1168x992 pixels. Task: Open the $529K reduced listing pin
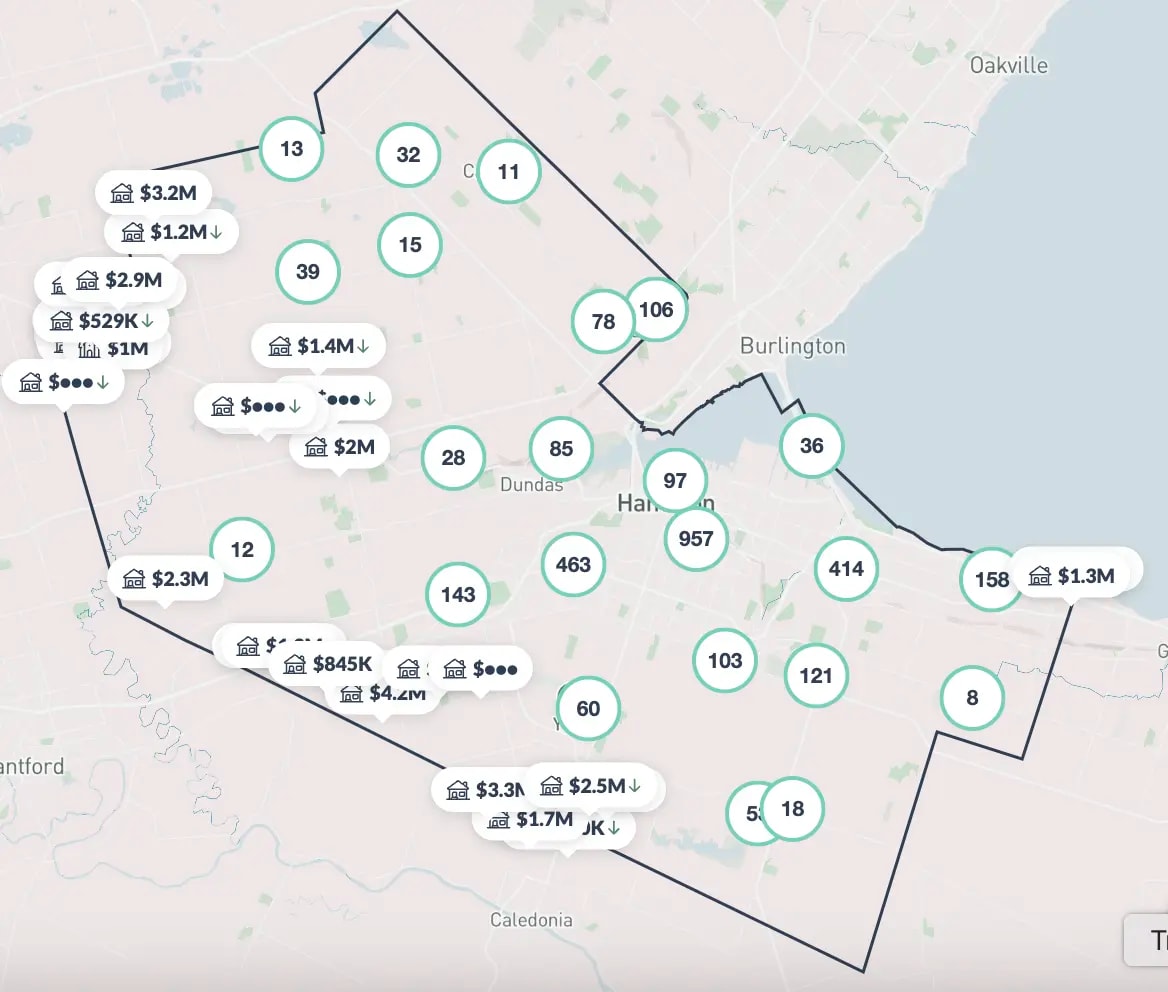point(100,321)
